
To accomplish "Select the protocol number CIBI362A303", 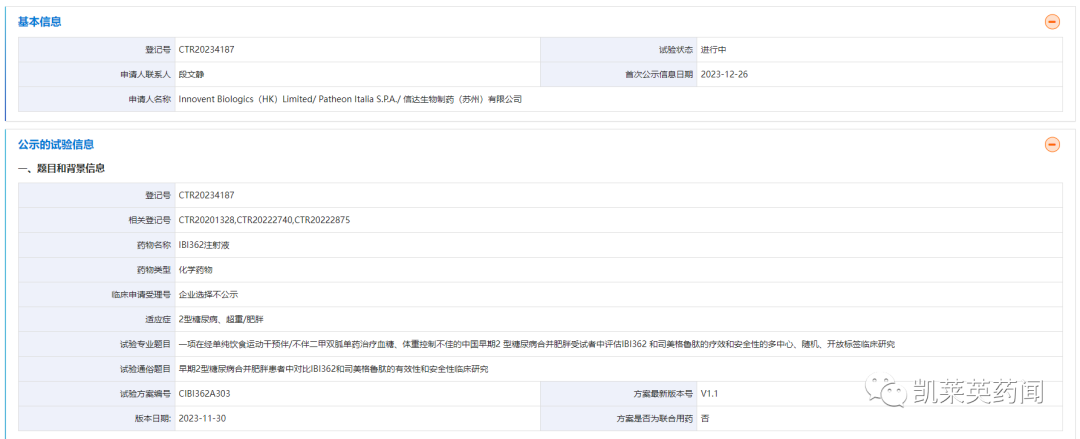I will 205,394.
